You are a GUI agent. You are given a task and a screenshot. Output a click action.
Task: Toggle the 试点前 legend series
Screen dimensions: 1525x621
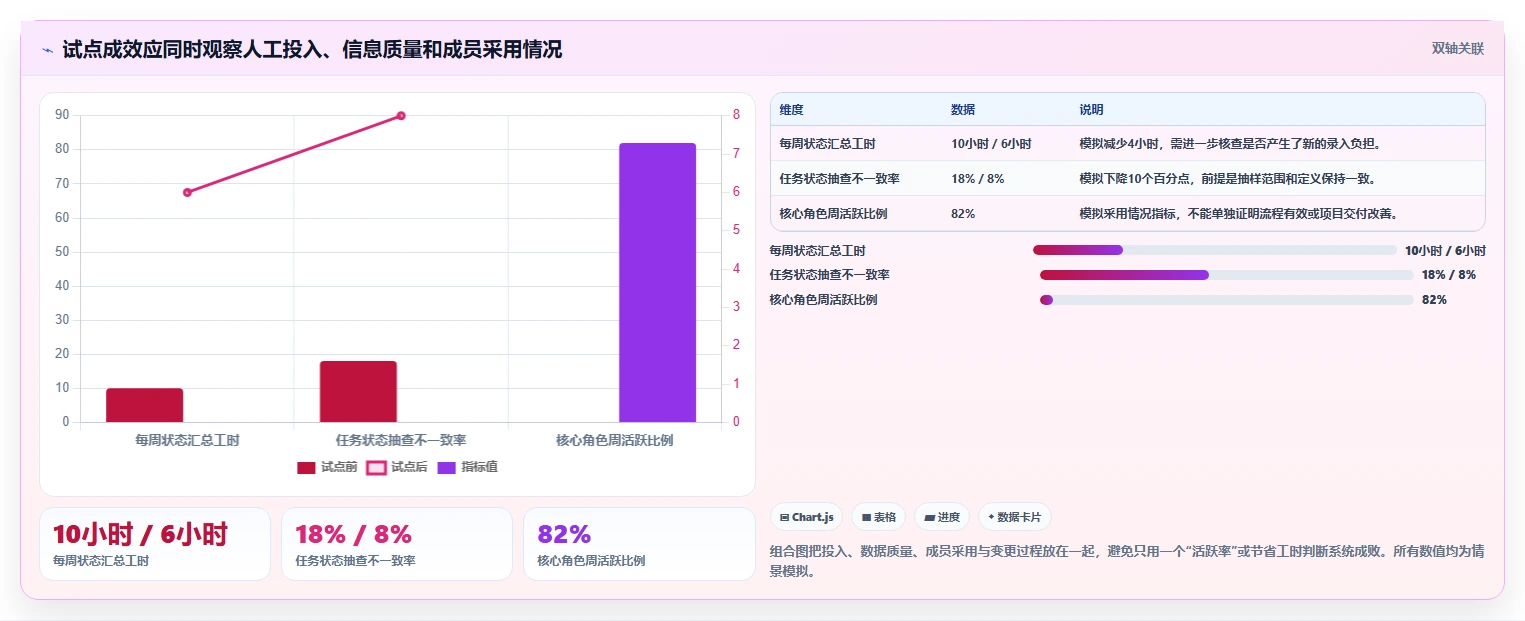[327, 467]
